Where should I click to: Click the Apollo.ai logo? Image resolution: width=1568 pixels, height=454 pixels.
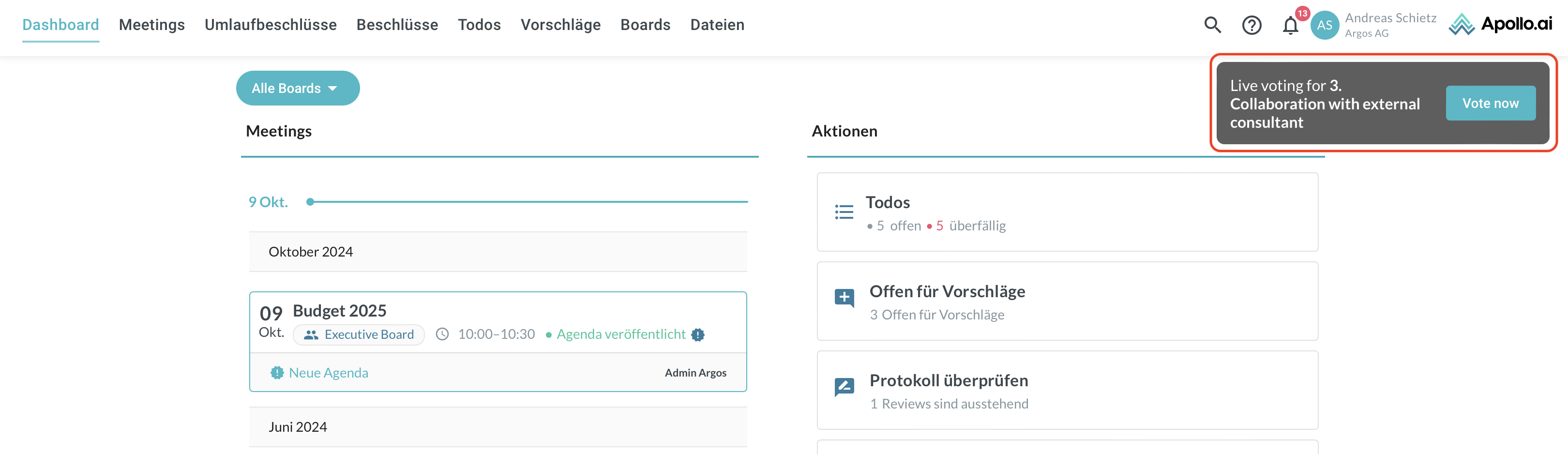click(x=1500, y=24)
